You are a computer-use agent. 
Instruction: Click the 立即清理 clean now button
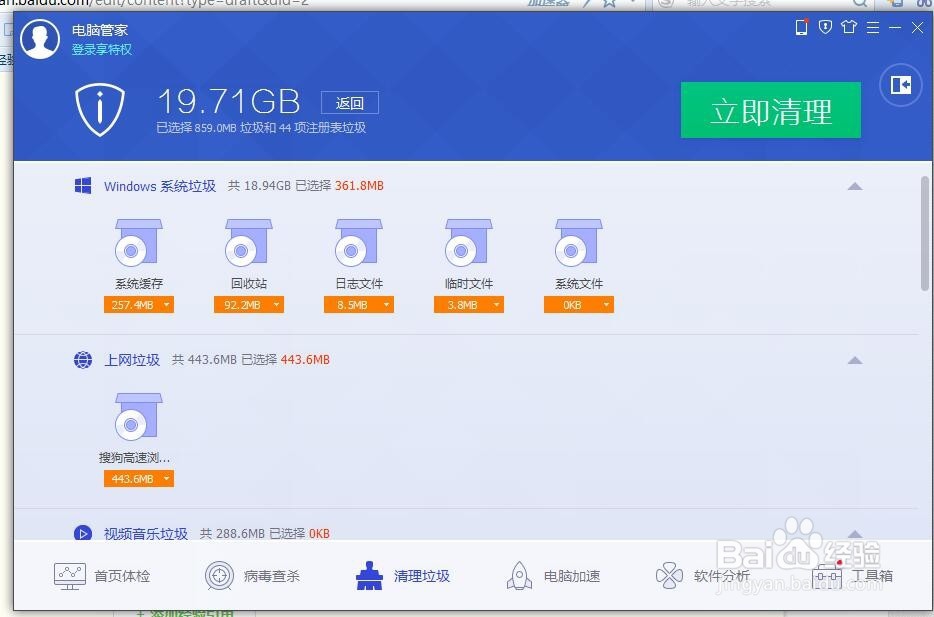(x=771, y=110)
